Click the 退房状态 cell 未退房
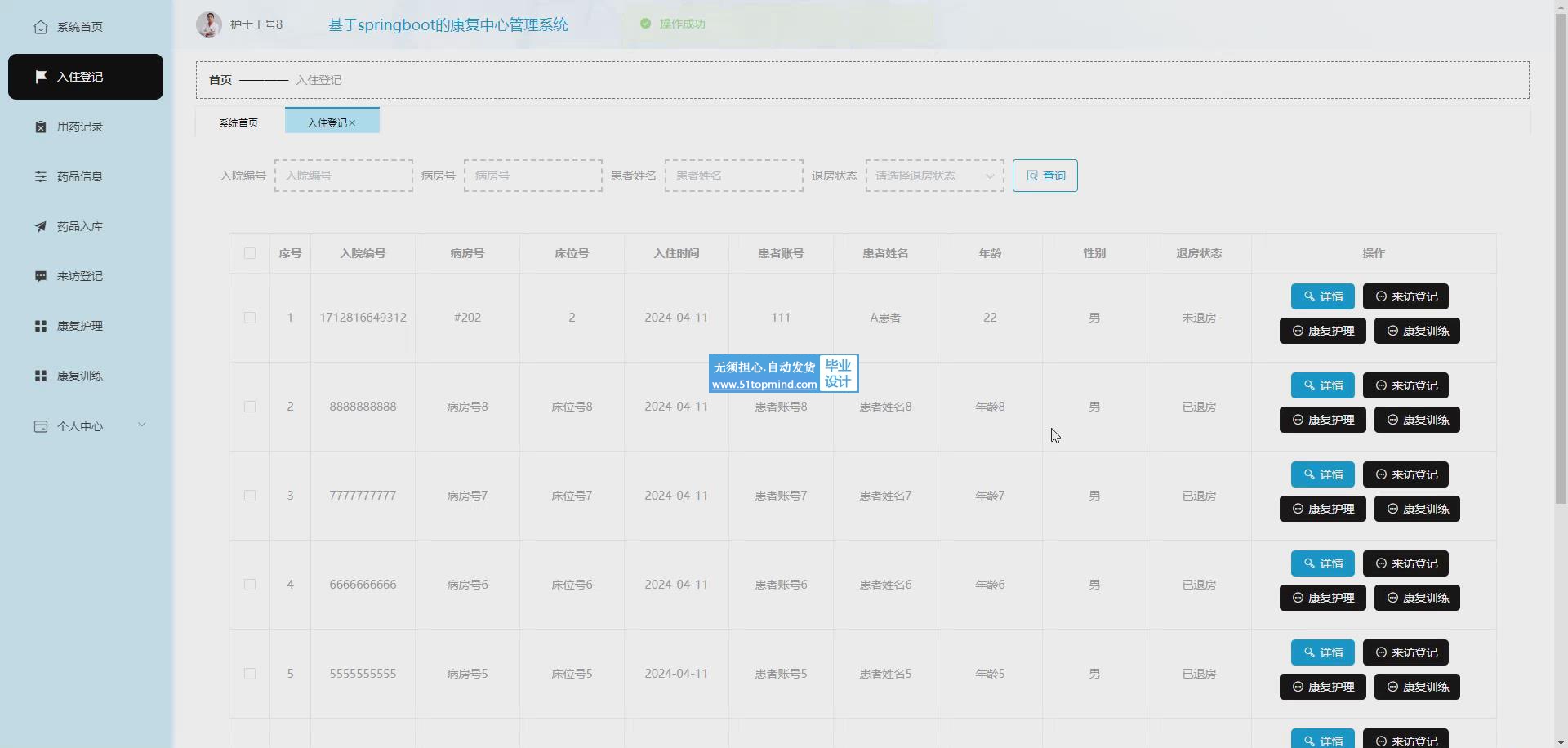 [1199, 318]
